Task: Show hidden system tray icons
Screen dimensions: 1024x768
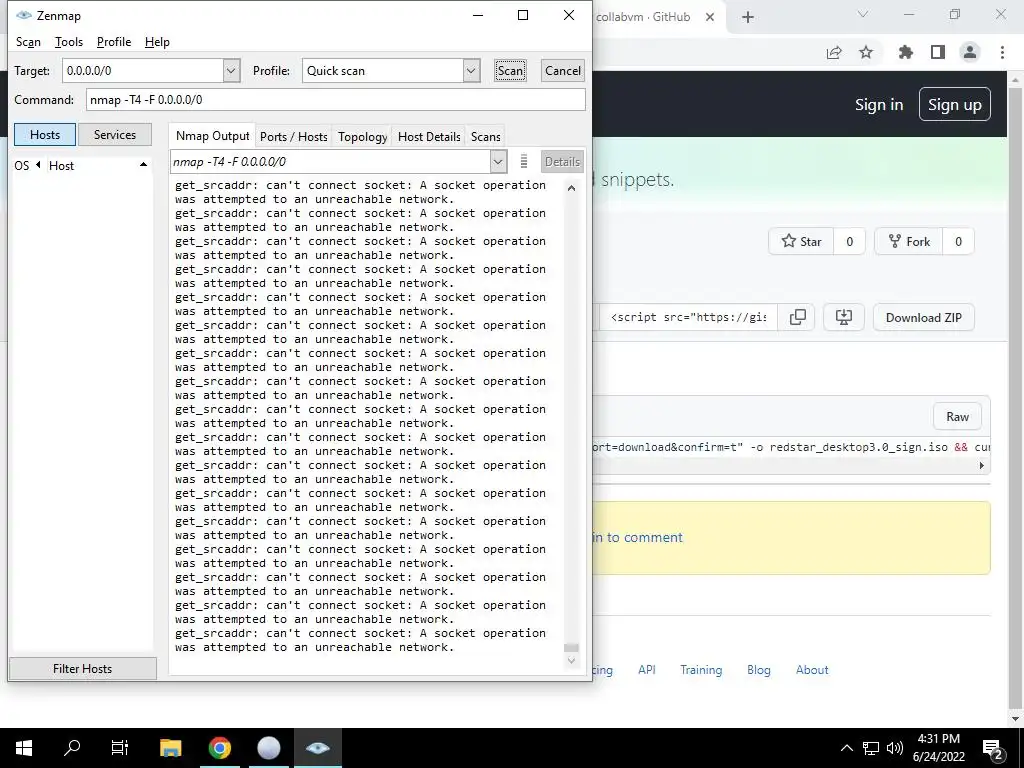Action: [846, 748]
